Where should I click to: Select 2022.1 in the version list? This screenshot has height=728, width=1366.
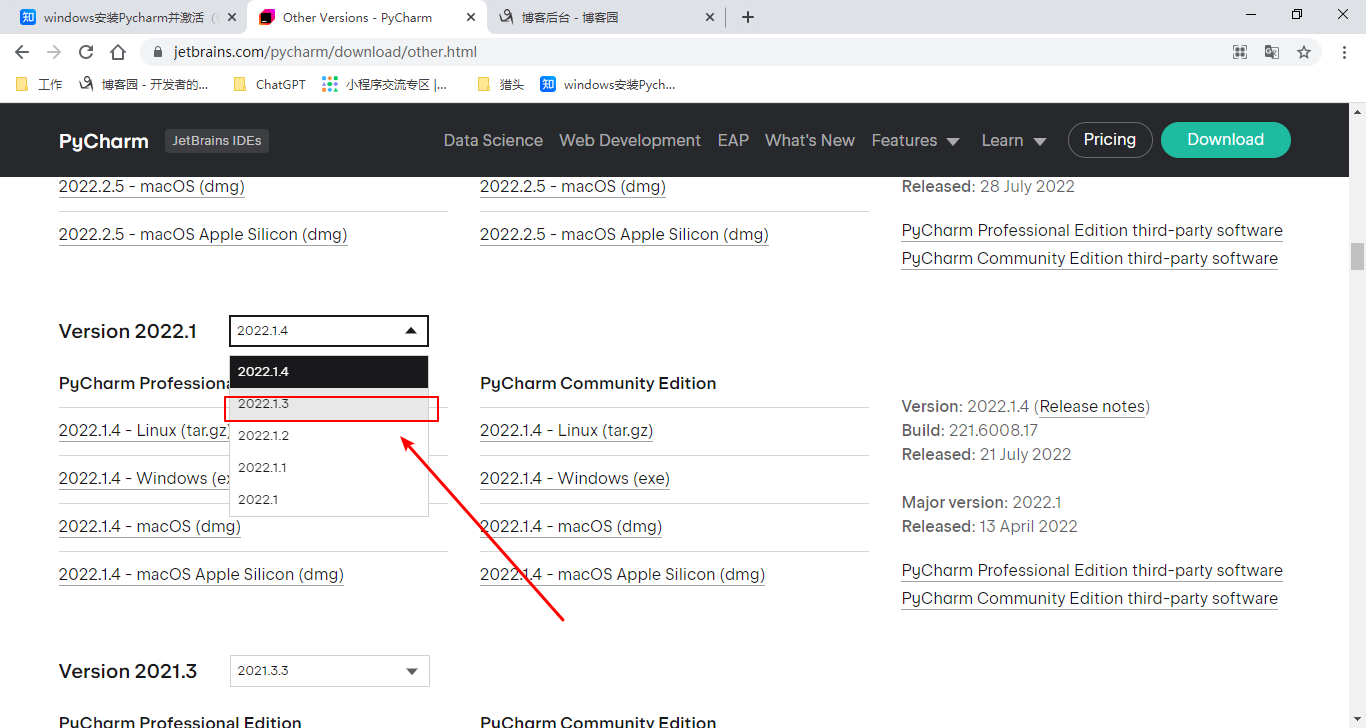click(329, 500)
